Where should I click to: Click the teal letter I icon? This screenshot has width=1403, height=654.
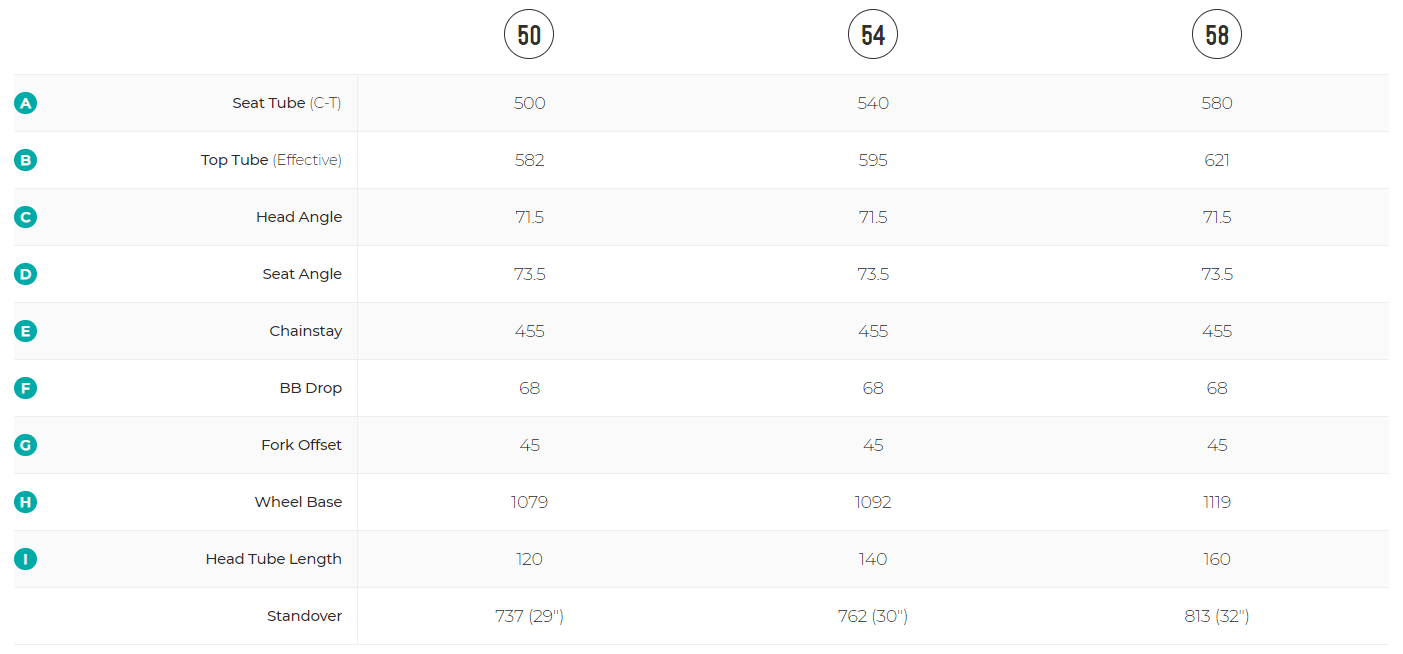pyautogui.click(x=26, y=559)
